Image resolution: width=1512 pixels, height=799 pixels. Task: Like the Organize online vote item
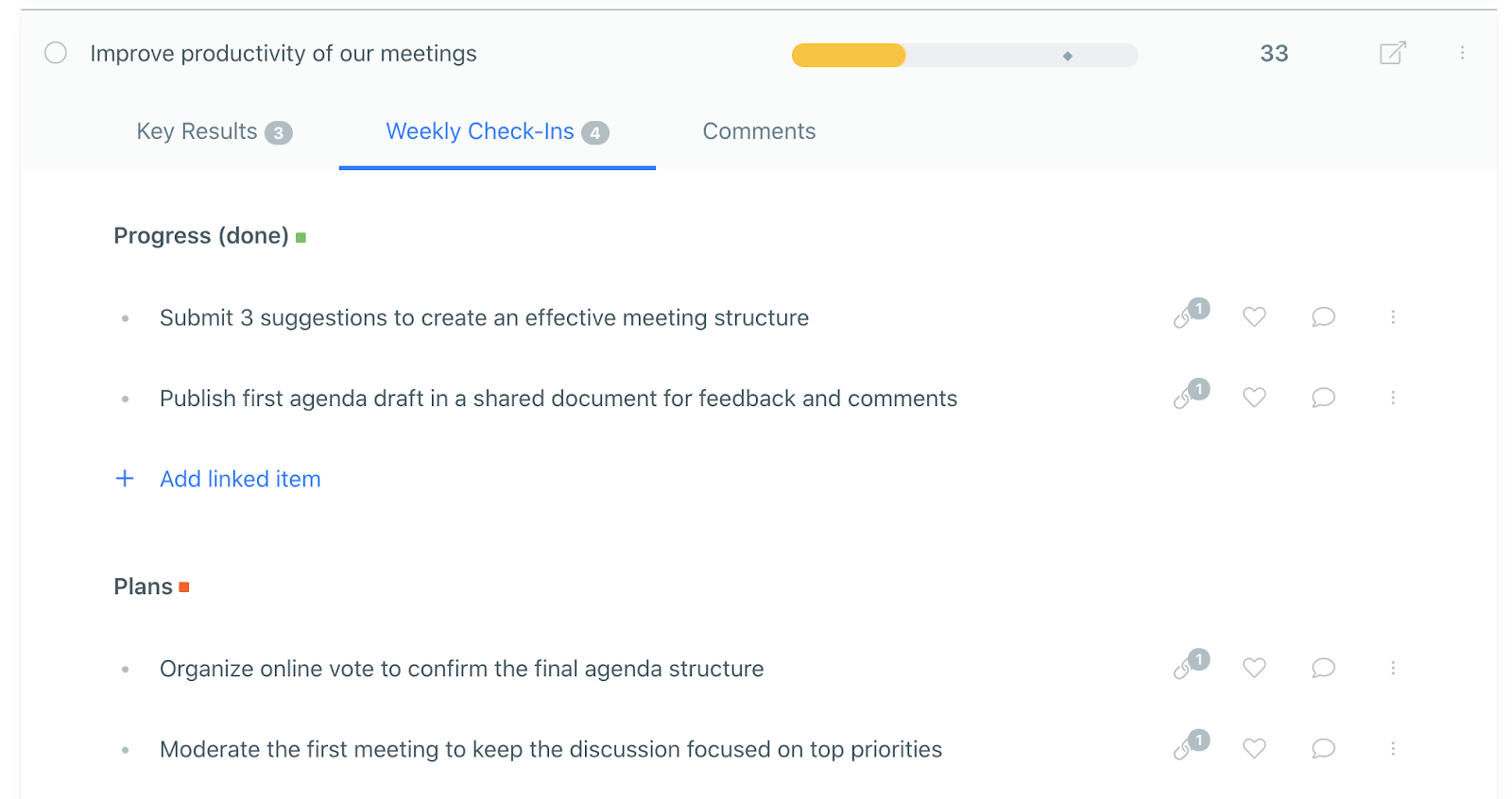[x=1254, y=668]
